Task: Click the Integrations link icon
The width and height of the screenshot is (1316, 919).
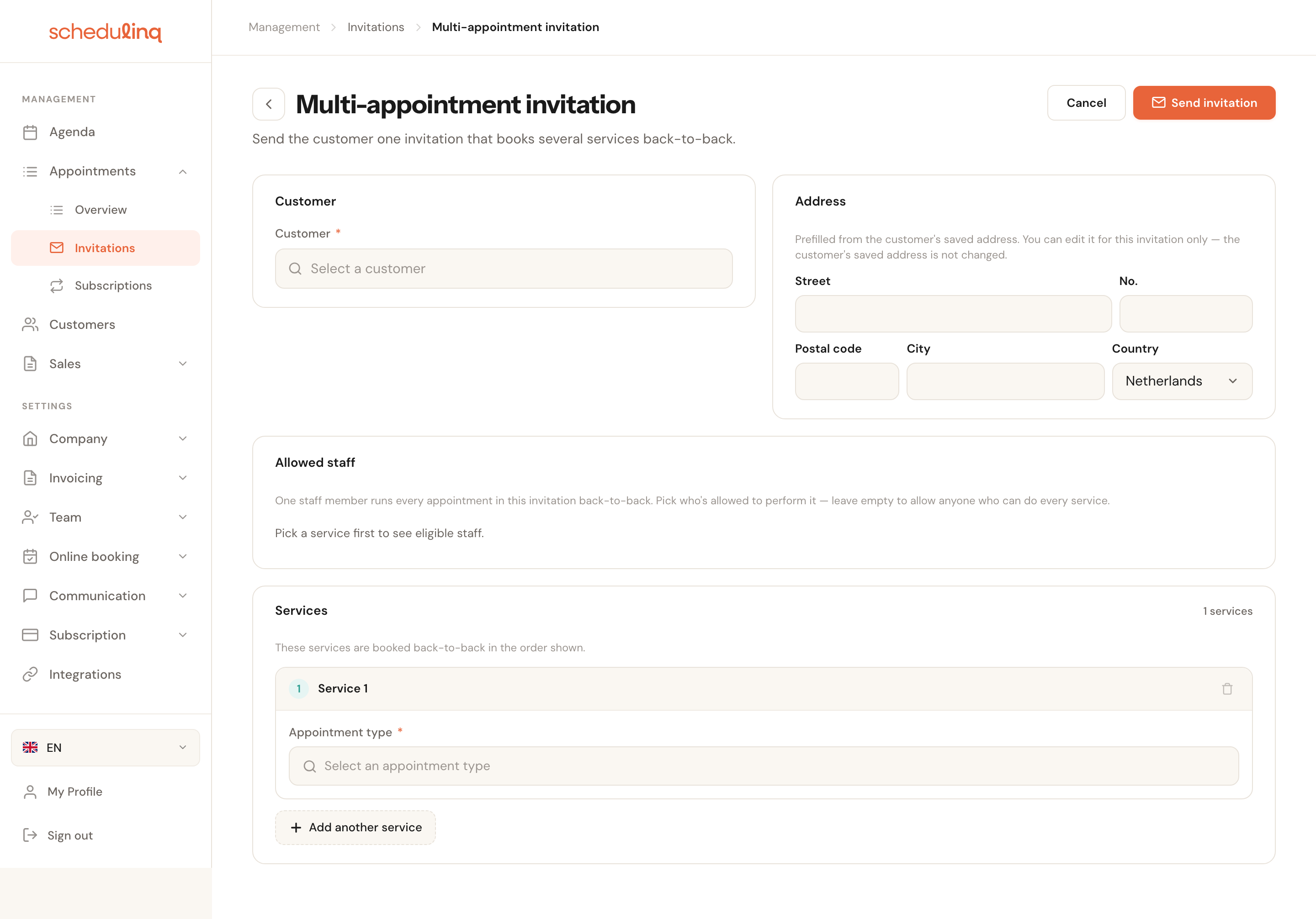Action: pos(30,674)
